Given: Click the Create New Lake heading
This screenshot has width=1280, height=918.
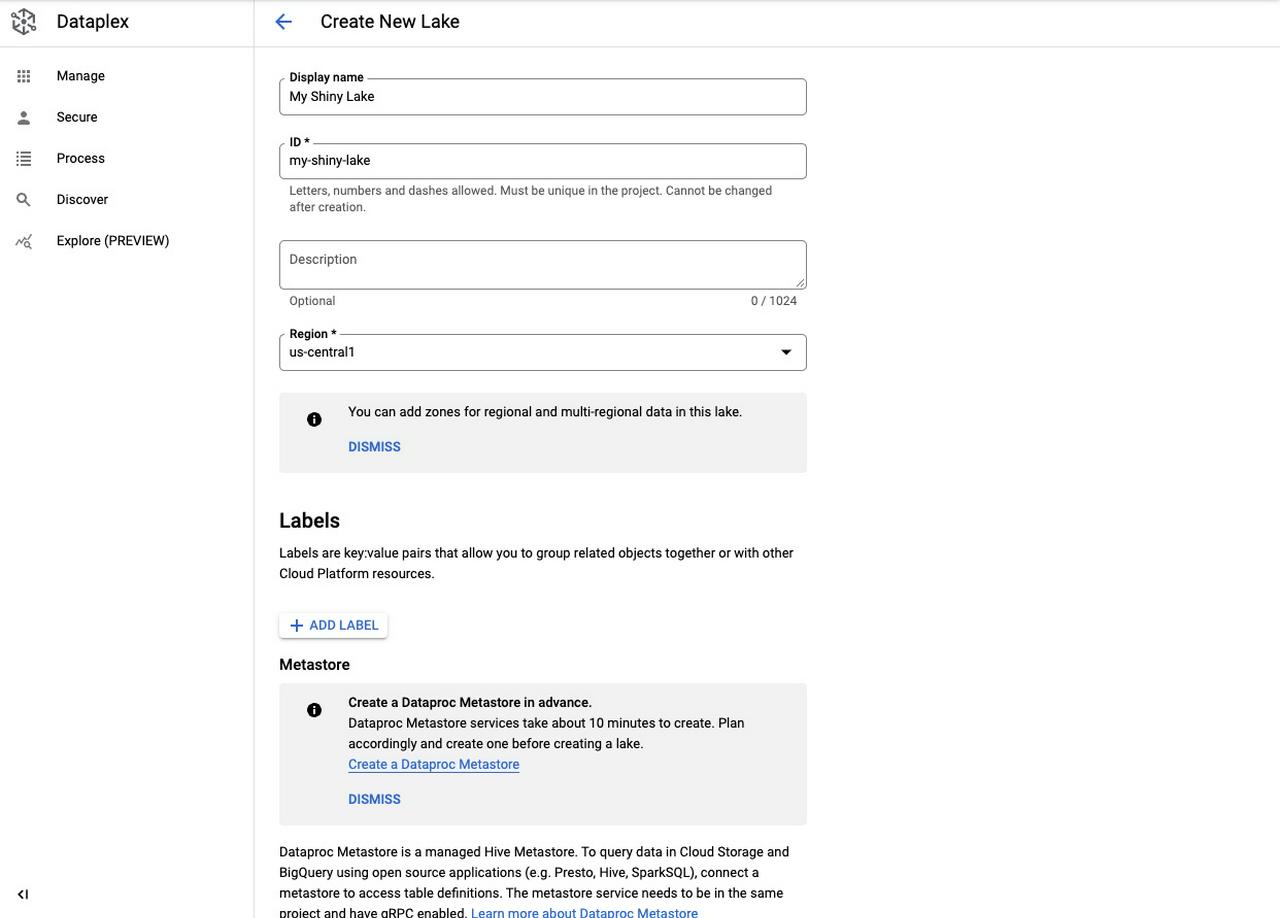Looking at the screenshot, I should tap(390, 22).
